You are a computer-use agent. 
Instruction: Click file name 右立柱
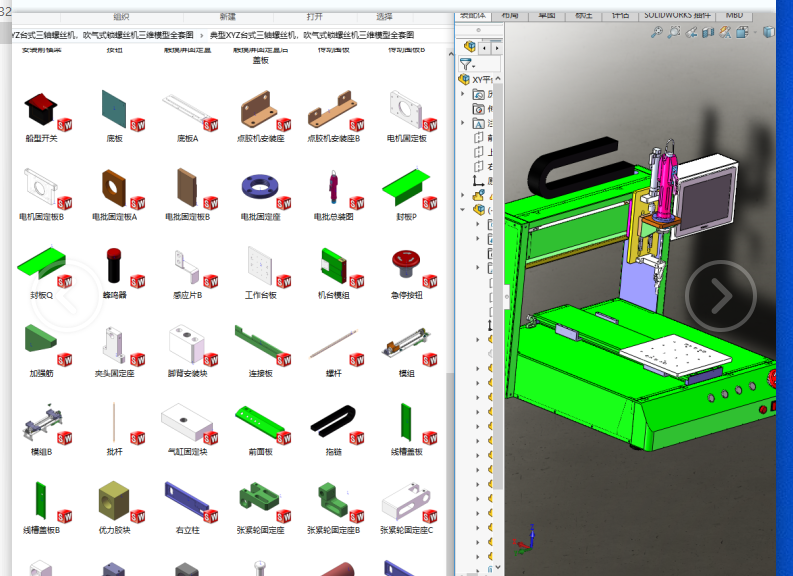pos(188,530)
